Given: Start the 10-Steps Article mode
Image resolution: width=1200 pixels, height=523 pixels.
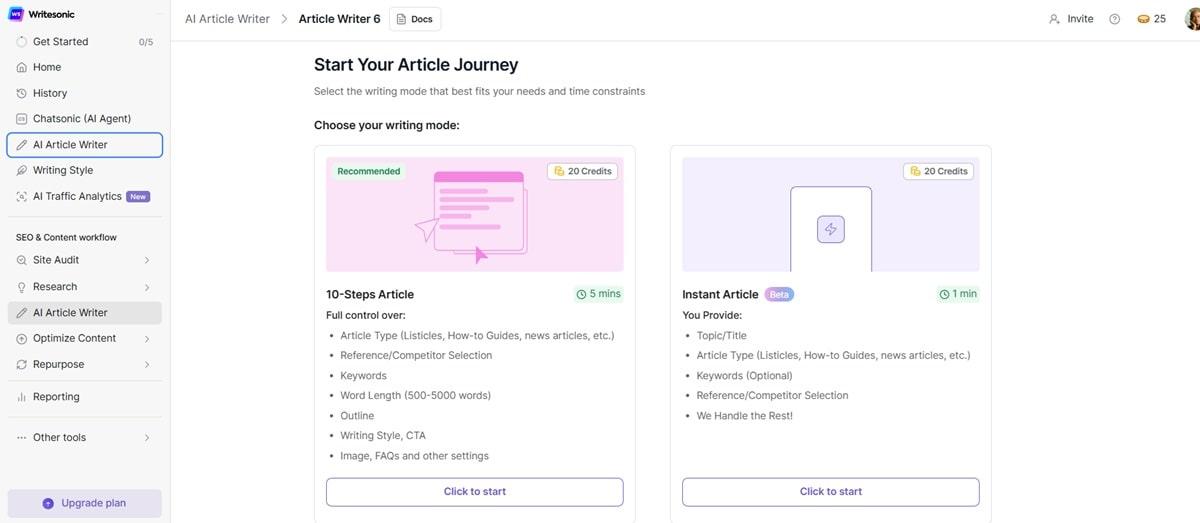Looking at the screenshot, I should 475,492.
